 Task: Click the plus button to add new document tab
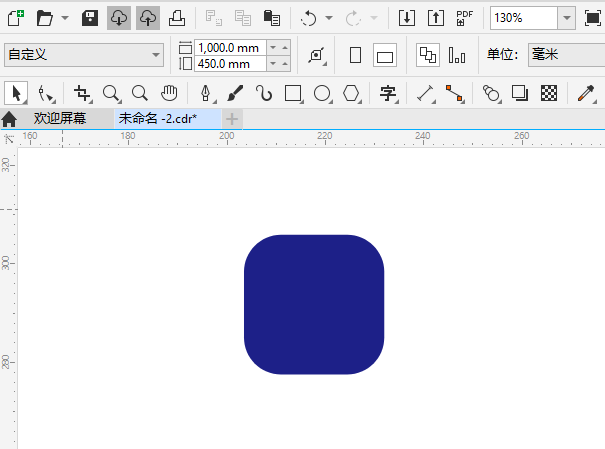tap(232, 119)
